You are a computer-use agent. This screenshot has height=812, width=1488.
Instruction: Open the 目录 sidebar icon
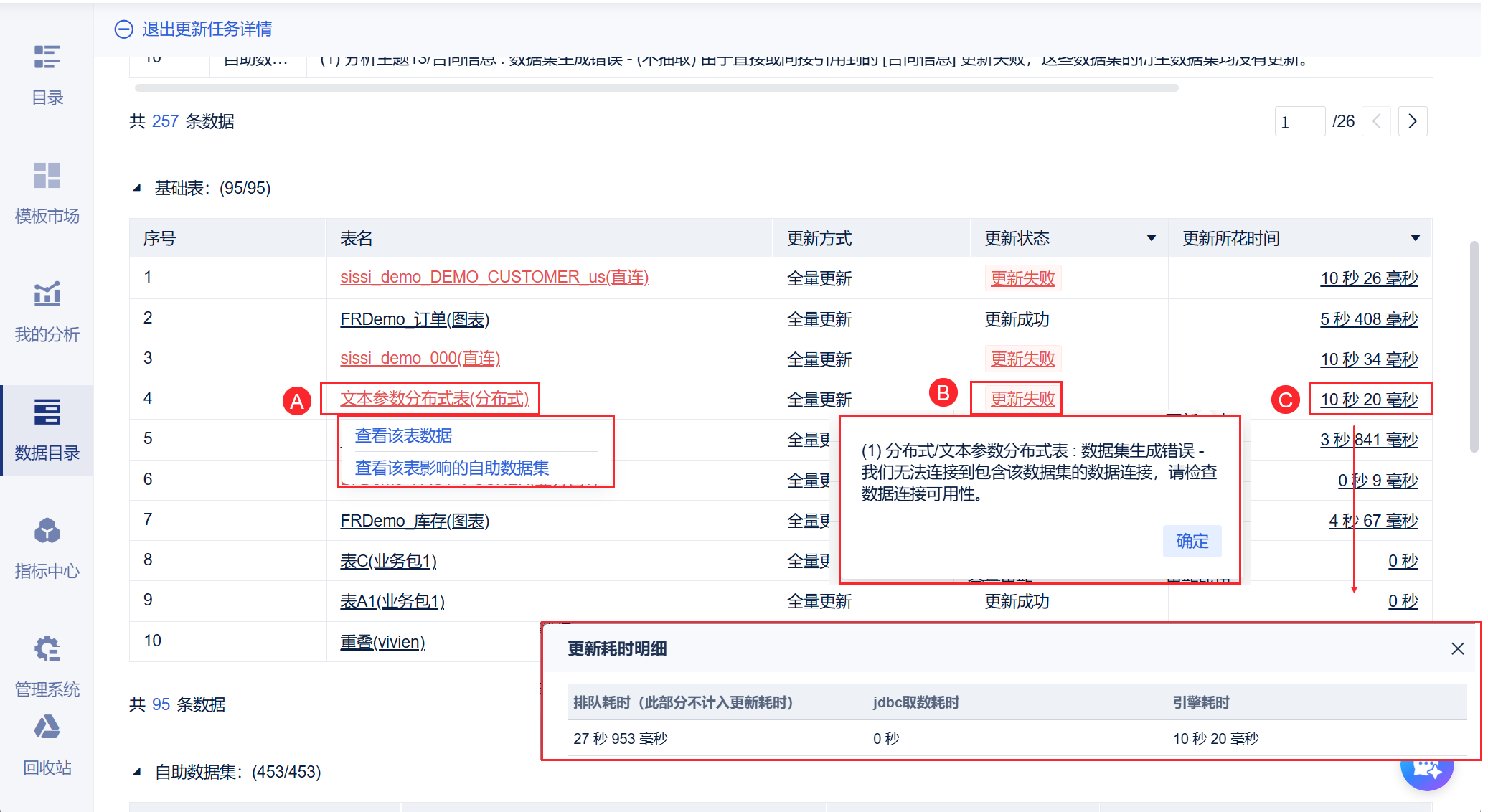pos(47,57)
